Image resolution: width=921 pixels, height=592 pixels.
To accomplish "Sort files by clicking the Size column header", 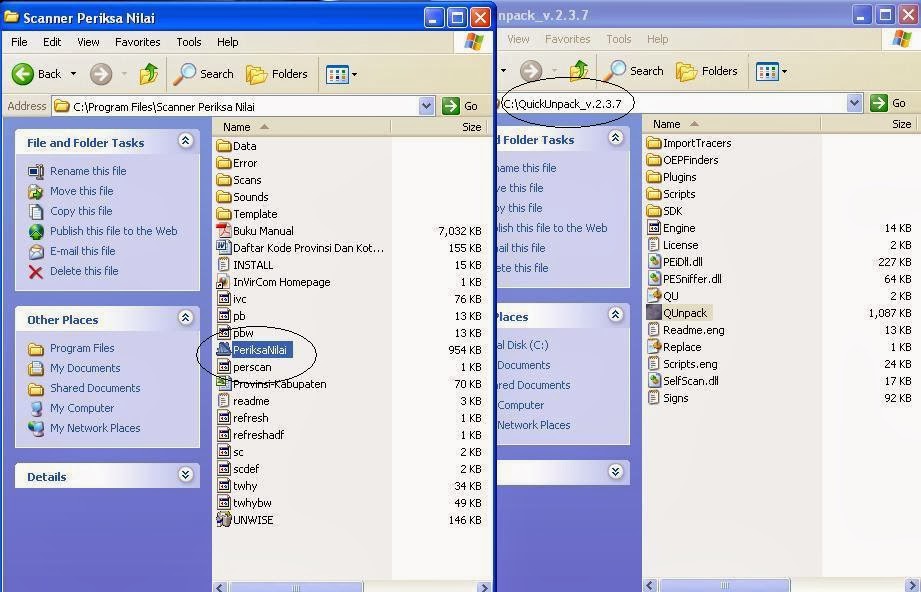I will (471, 127).
